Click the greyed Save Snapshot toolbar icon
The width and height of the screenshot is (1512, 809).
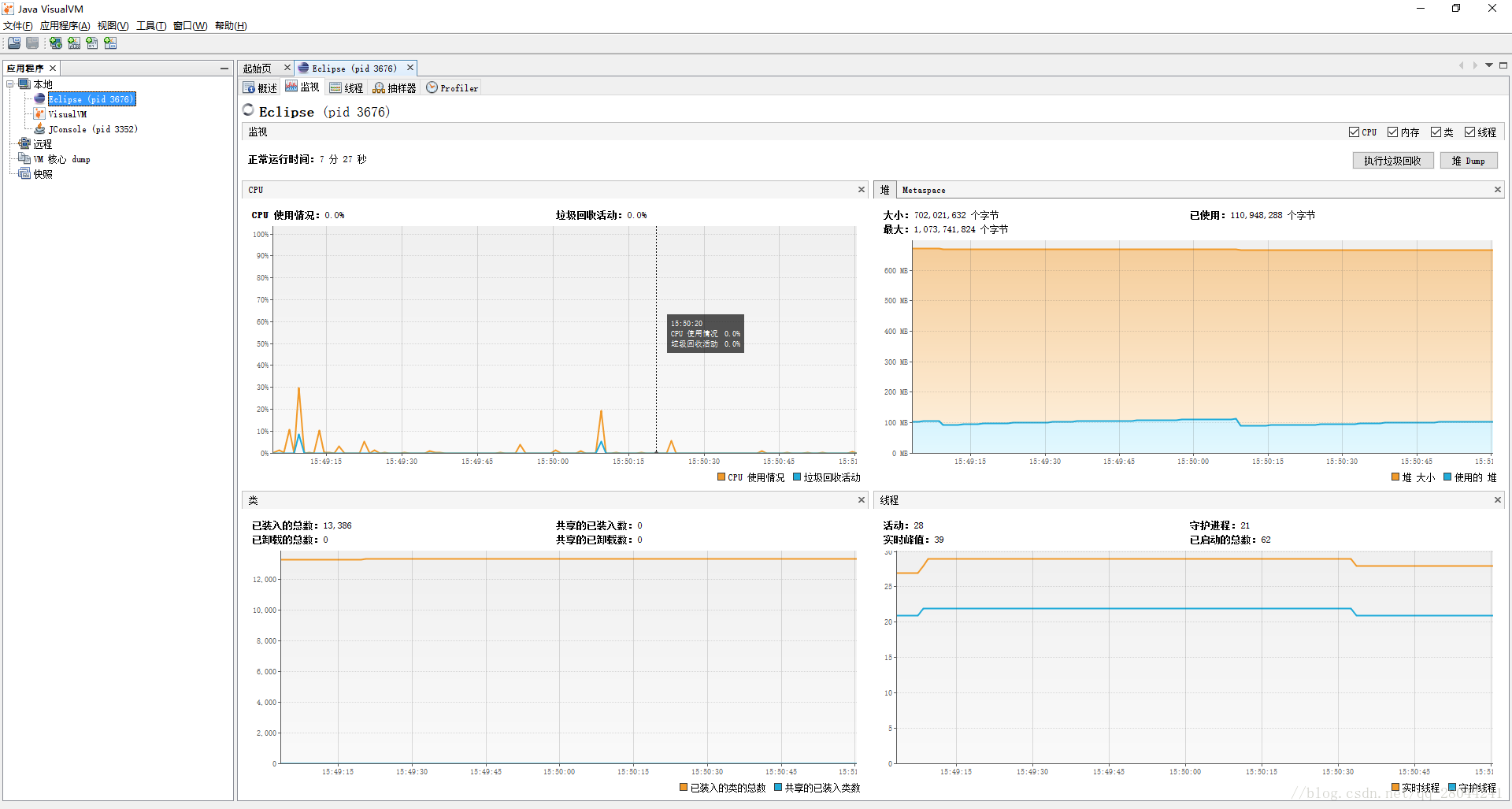point(32,43)
